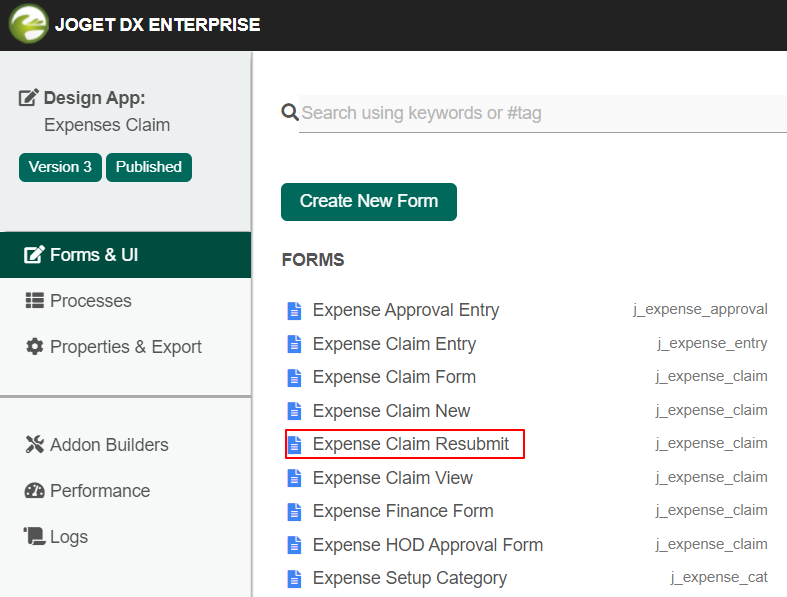The height and width of the screenshot is (597, 787).
Task: Click the Expense Approval Entry document icon
Action: 294,310
